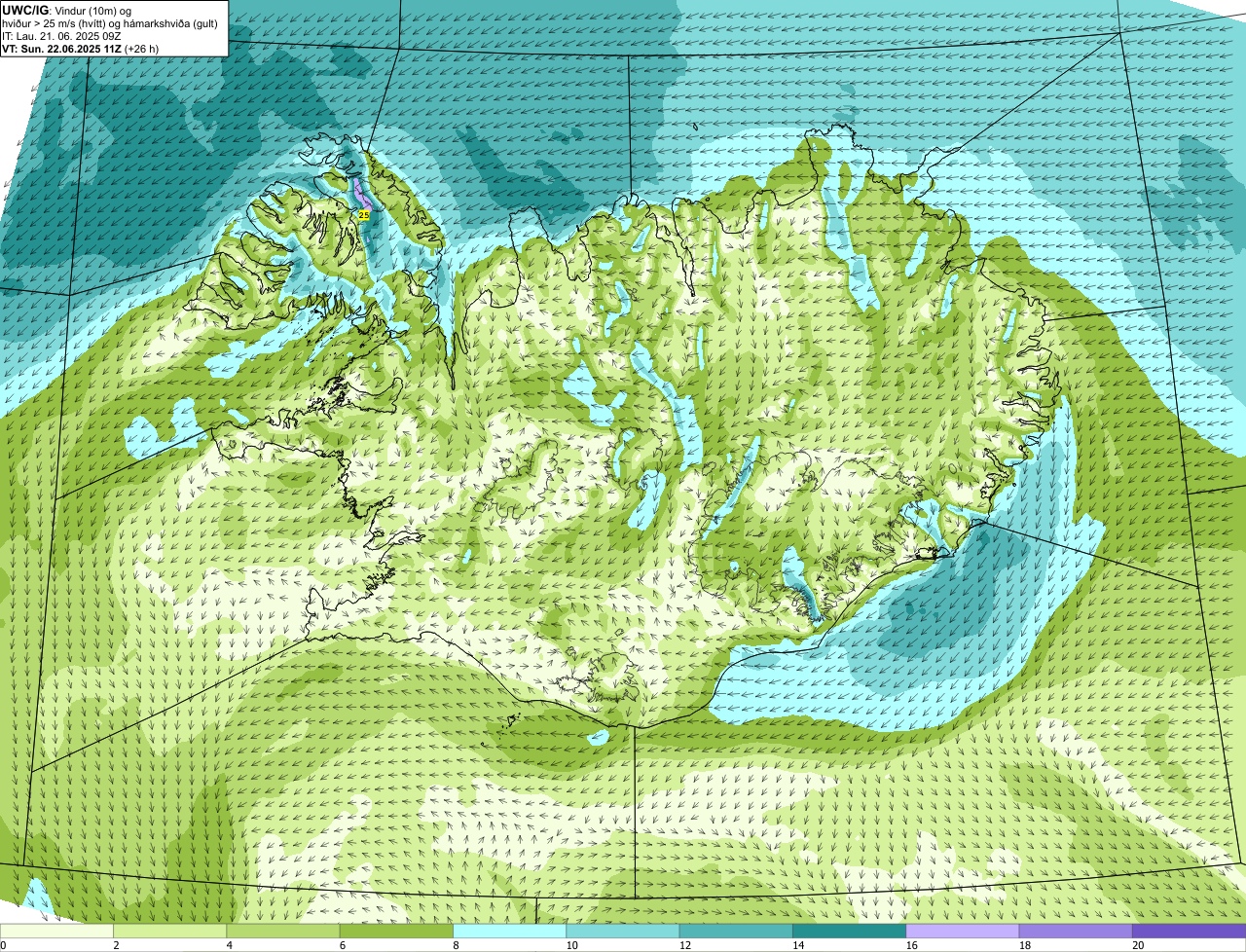This screenshot has height=952, width=1246.
Task: Click the 12–14 m/s teal legend swatch
Action: (x=736, y=931)
